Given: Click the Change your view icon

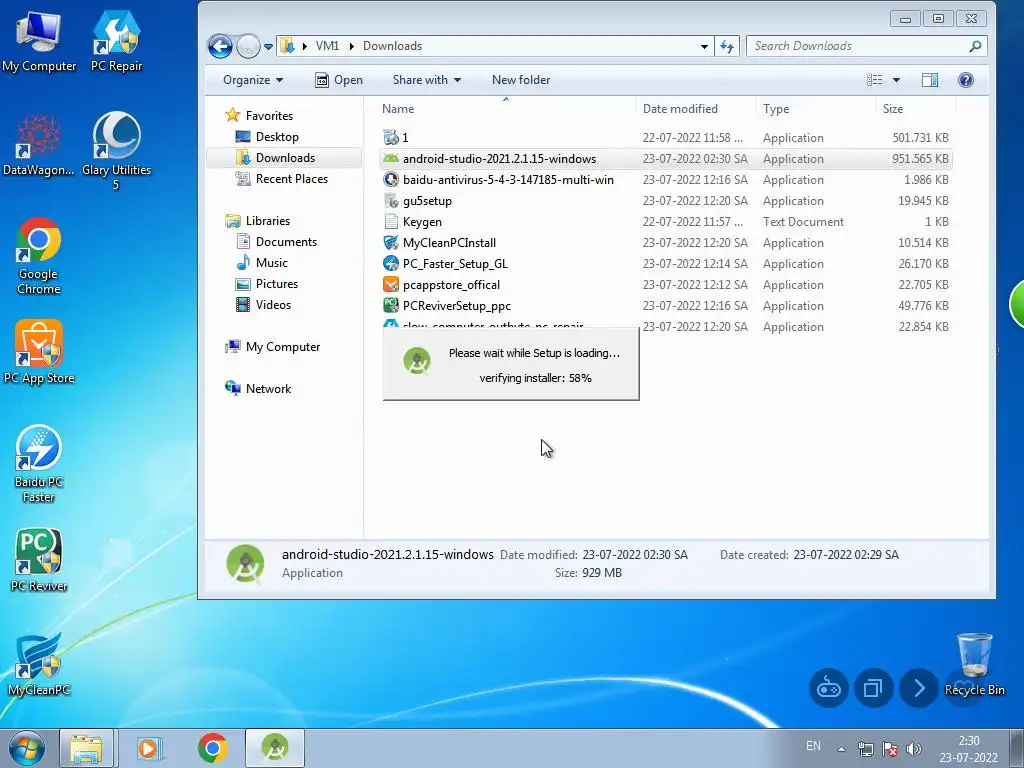Looking at the screenshot, I should click(x=874, y=80).
